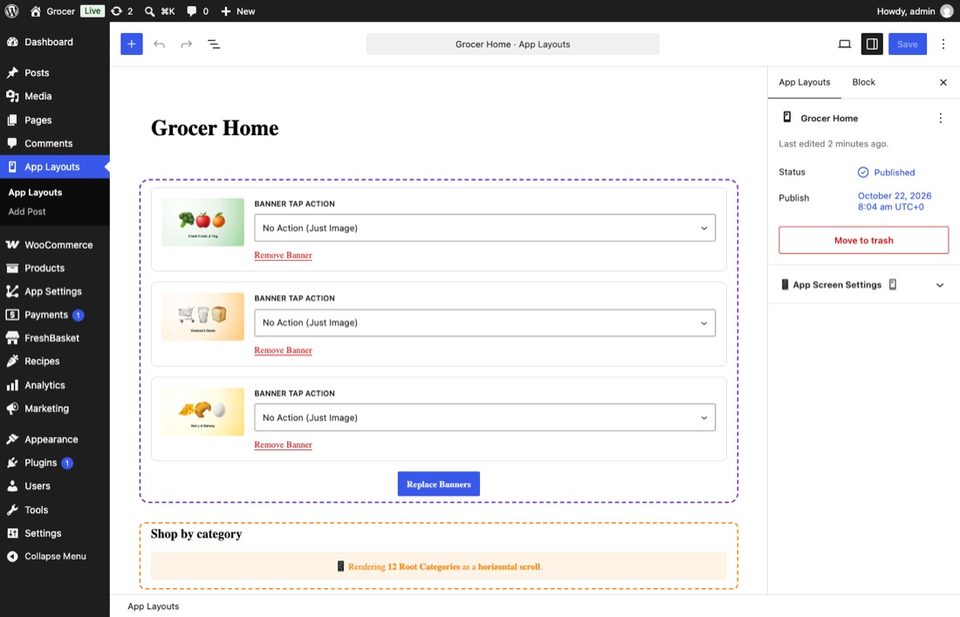Viewport: 960px width, 617px height.
Task: Select the shopping cart banner thumbnail
Action: [203, 316]
